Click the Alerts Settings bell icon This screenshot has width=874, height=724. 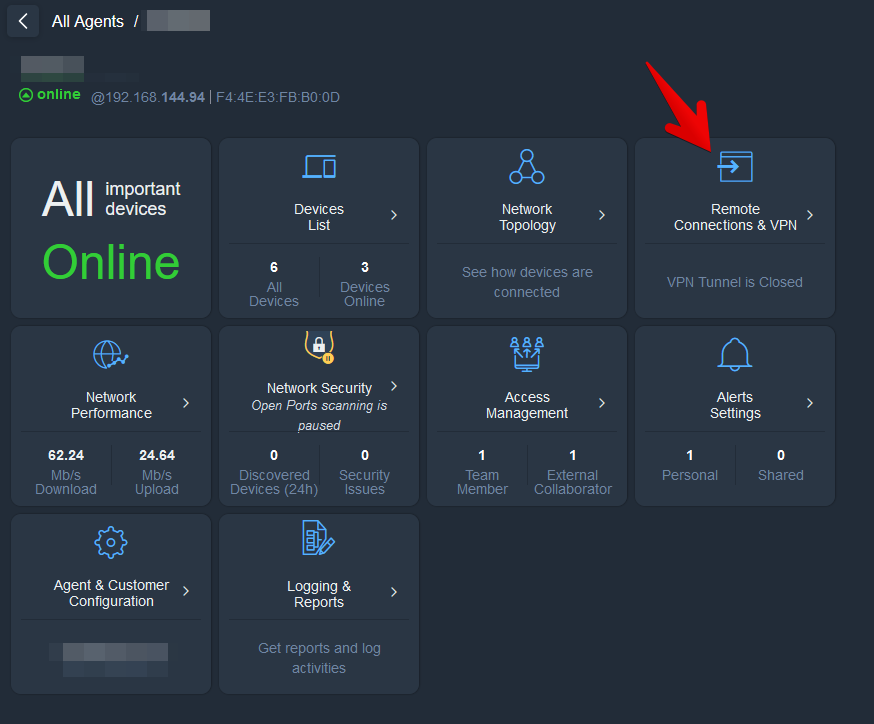coord(735,355)
